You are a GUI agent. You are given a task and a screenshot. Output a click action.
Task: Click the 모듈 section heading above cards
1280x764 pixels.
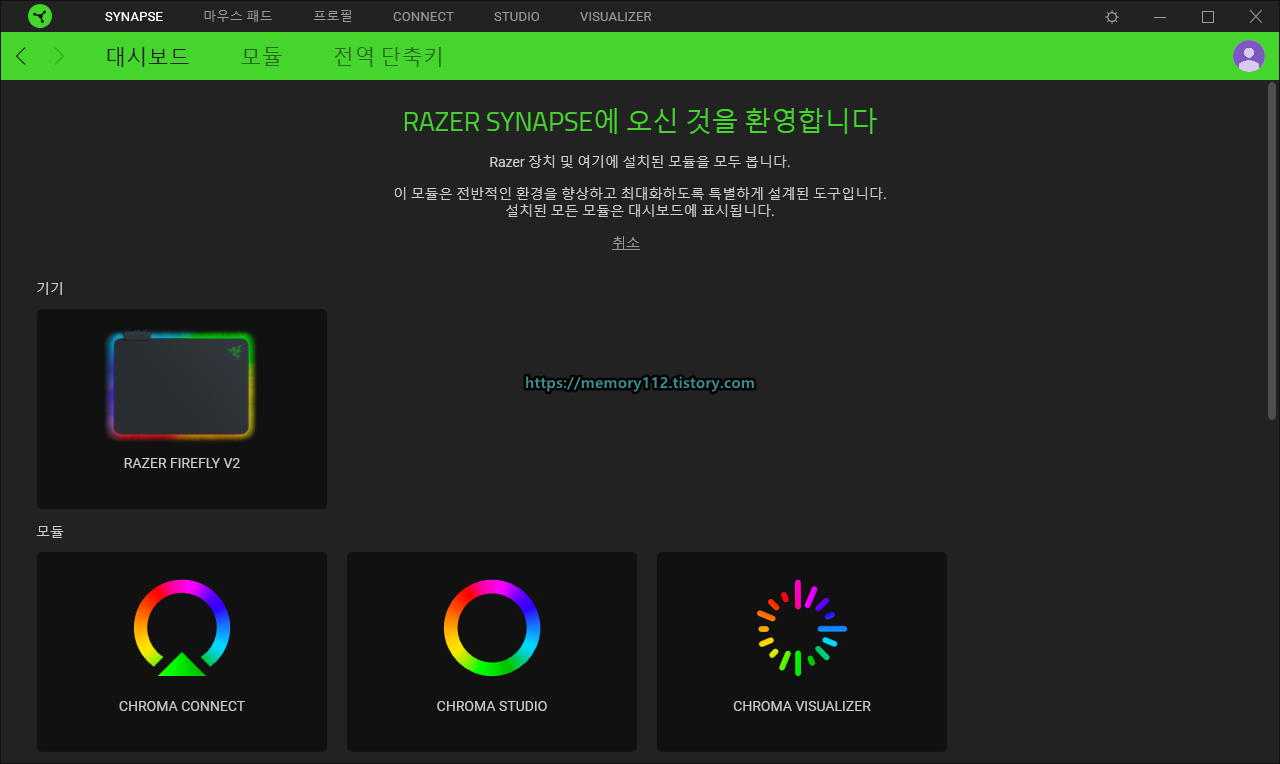50,532
